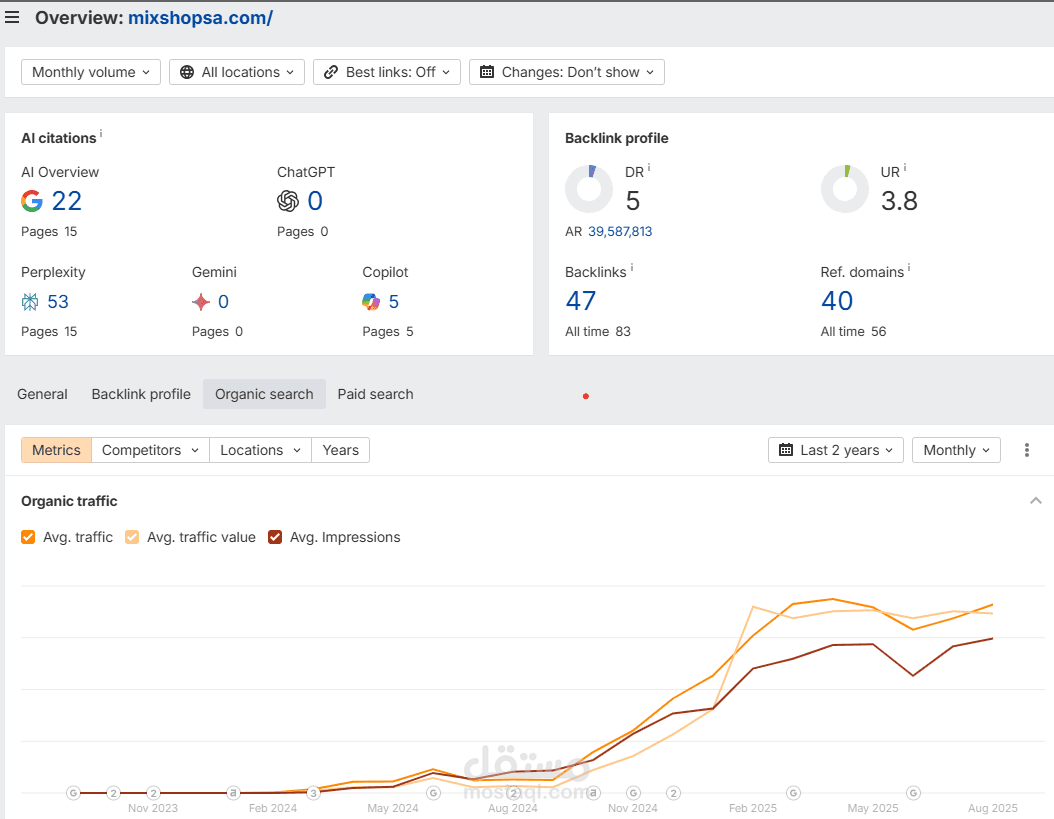
Task: Open AR value 39,587,813
Action: coord(620,231)
